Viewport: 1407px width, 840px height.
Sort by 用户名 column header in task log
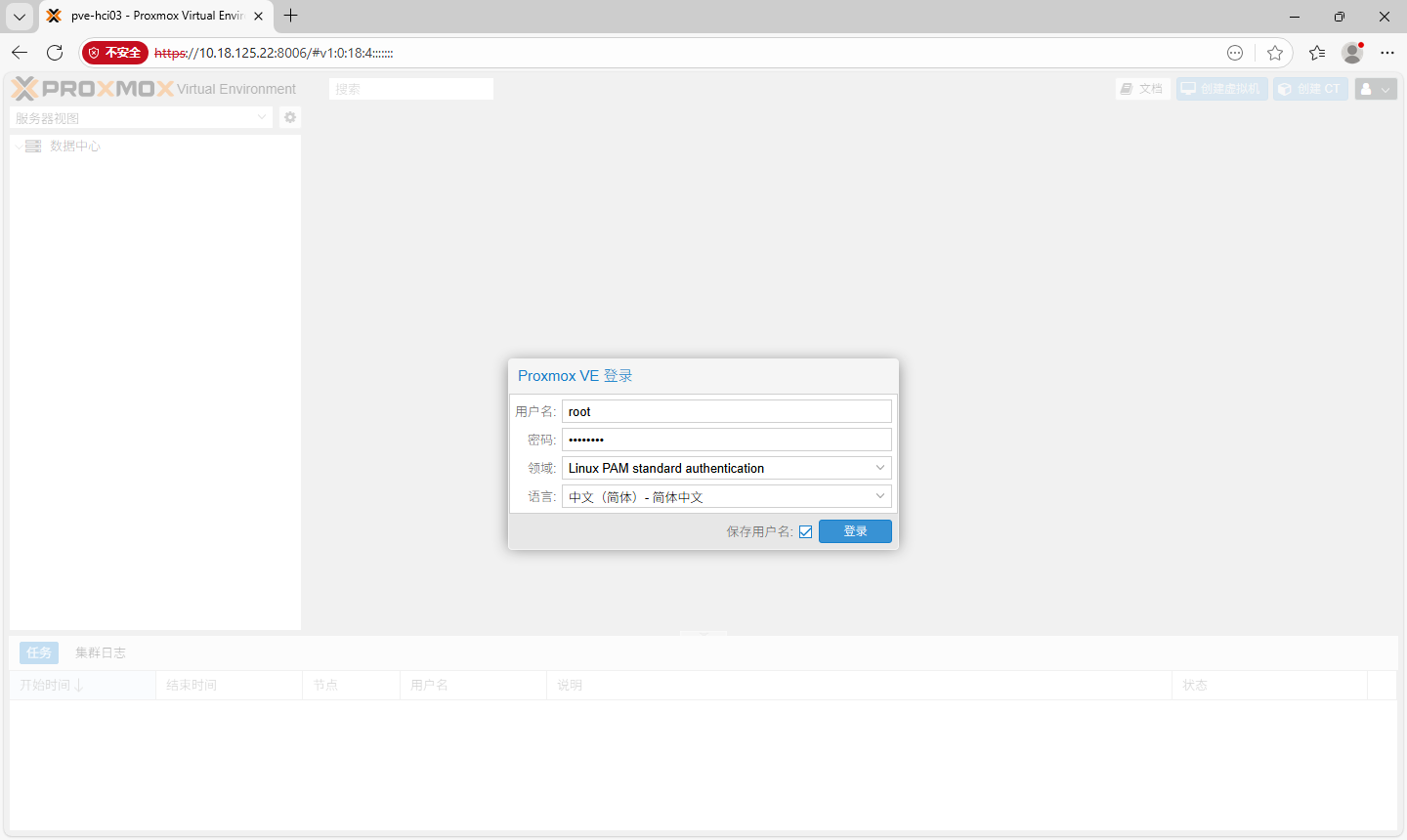pyautogui.click(x=473, y=686)
